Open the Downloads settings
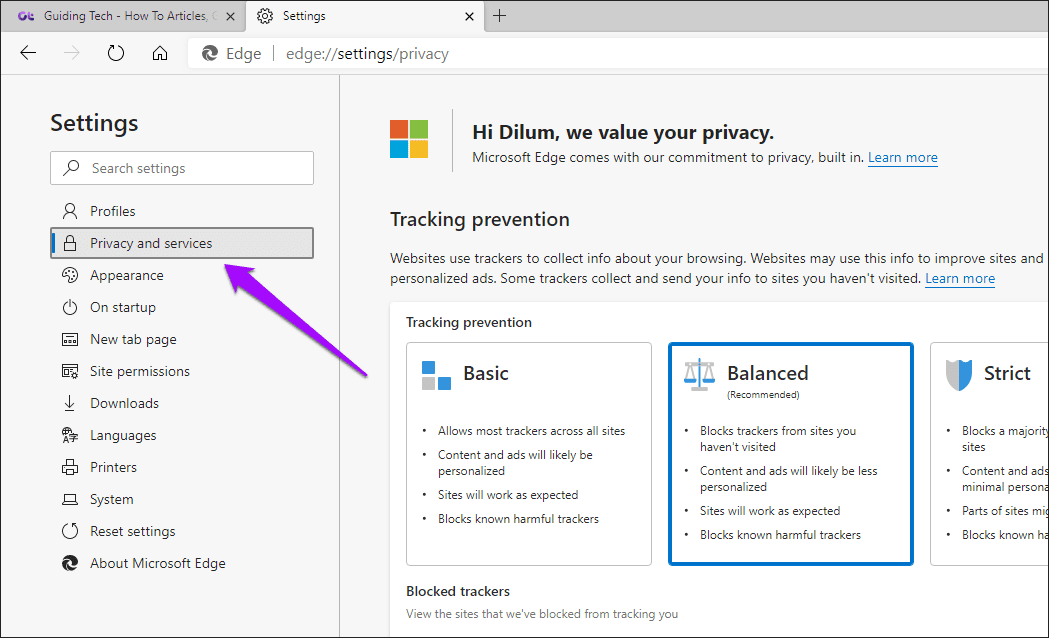Image resolution: width=1049 pixels, height=638 pixels. tap(182, 403)
